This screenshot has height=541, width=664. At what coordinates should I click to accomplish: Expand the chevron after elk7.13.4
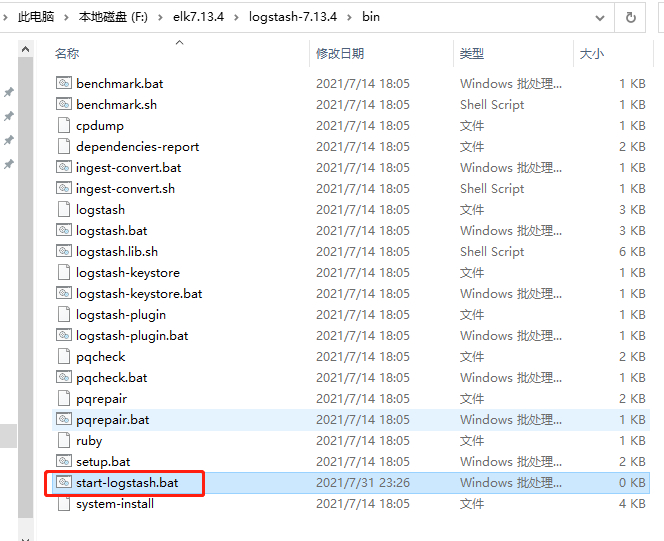click(x=236, y=17)
